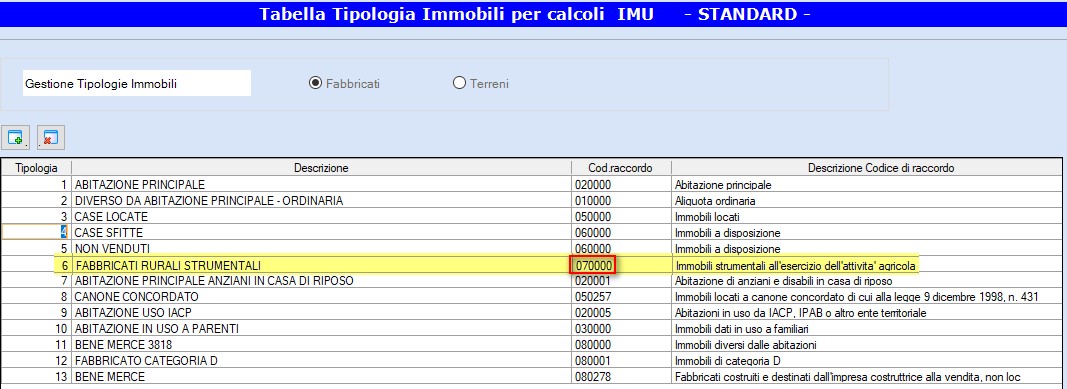1067x389 pixels.
Task: Click the Descrizione column header
Action: [x=321, y=167]
